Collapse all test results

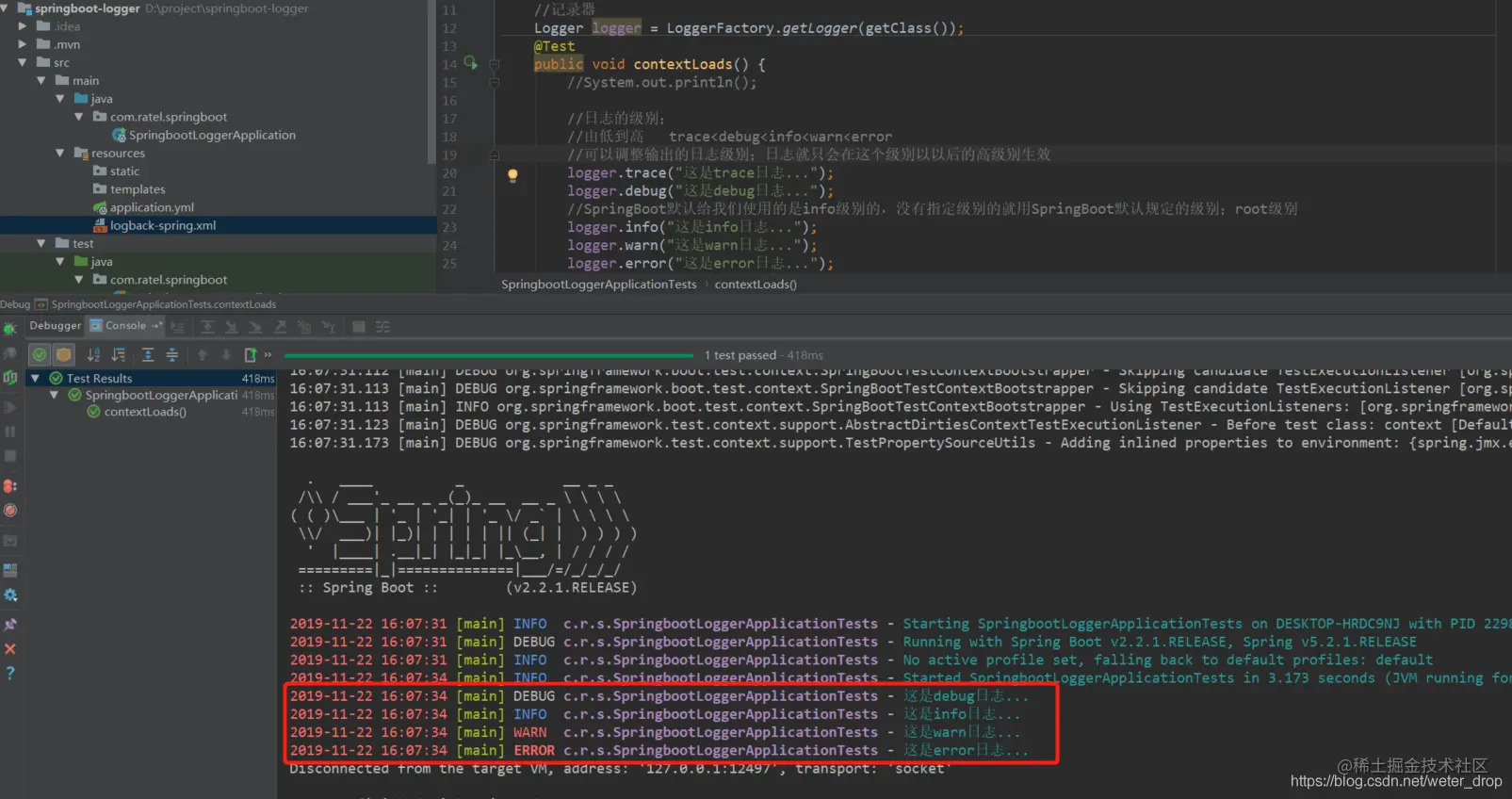point(171,354)
